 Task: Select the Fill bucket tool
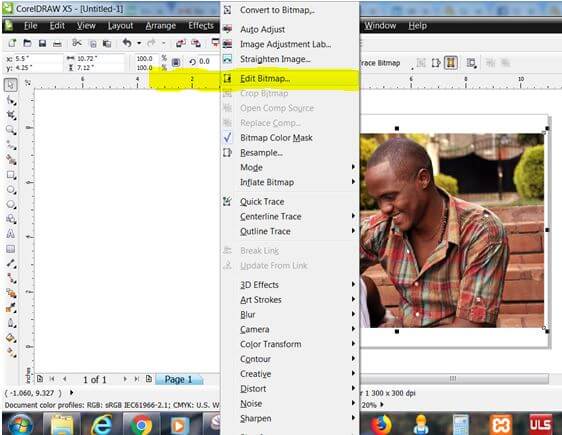(x=11, y=338)
